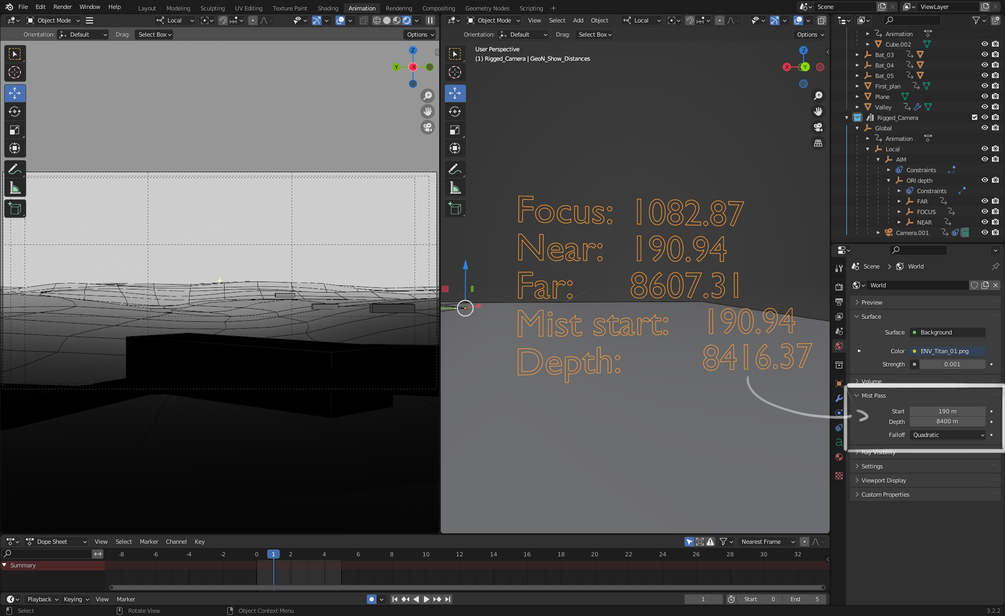1005x616 pixels.
Task: Click current frame marker 1 in timeline
Action: point(273,554)
